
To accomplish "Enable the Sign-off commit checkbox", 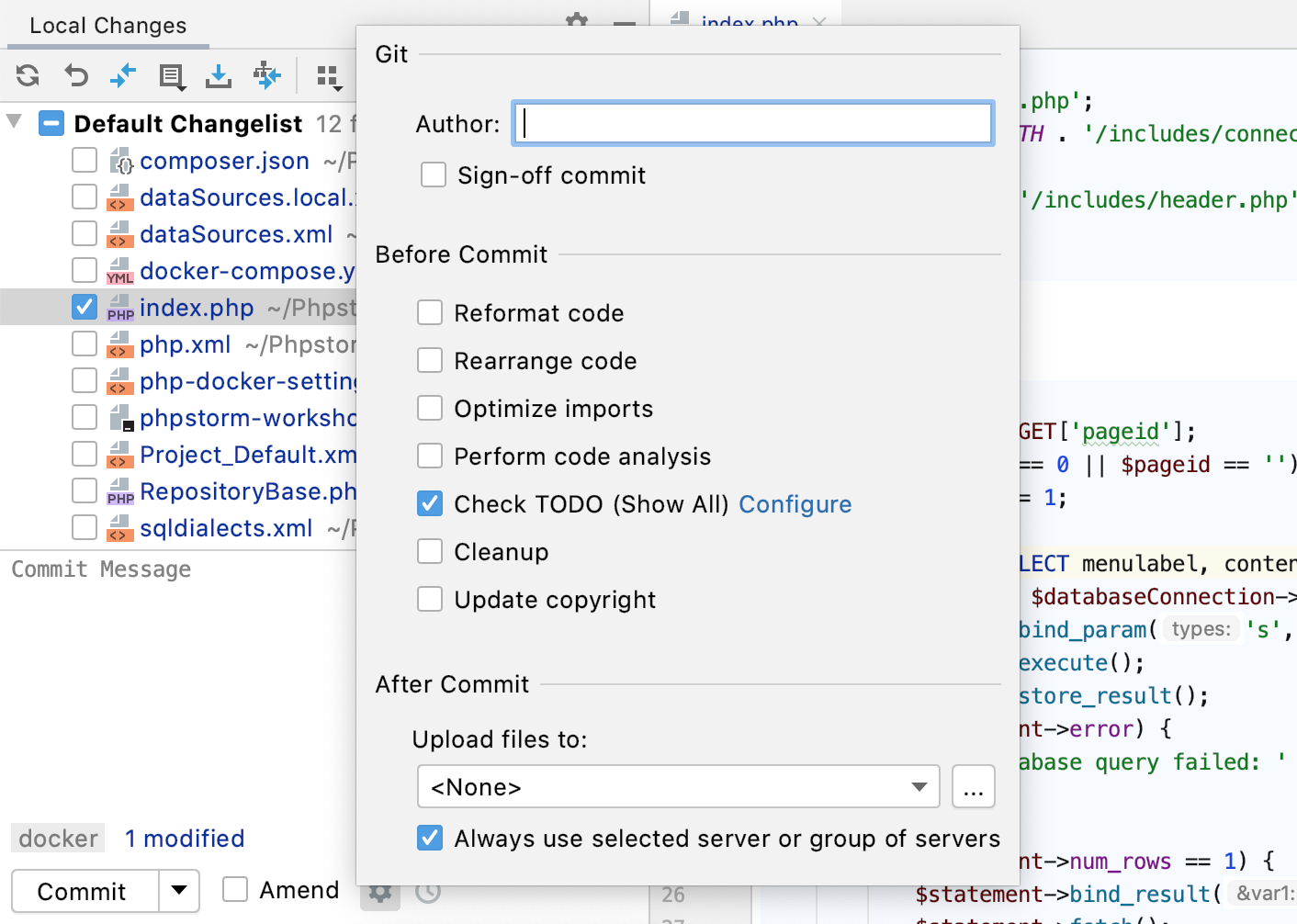I will tap(434, 175).
